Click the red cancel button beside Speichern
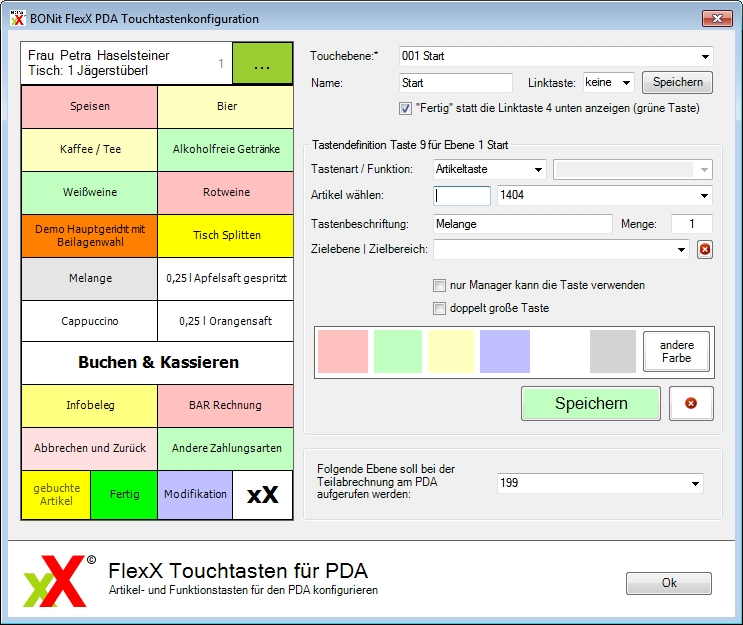This screenshot has height=625, width=743. (x=691, y=404)
